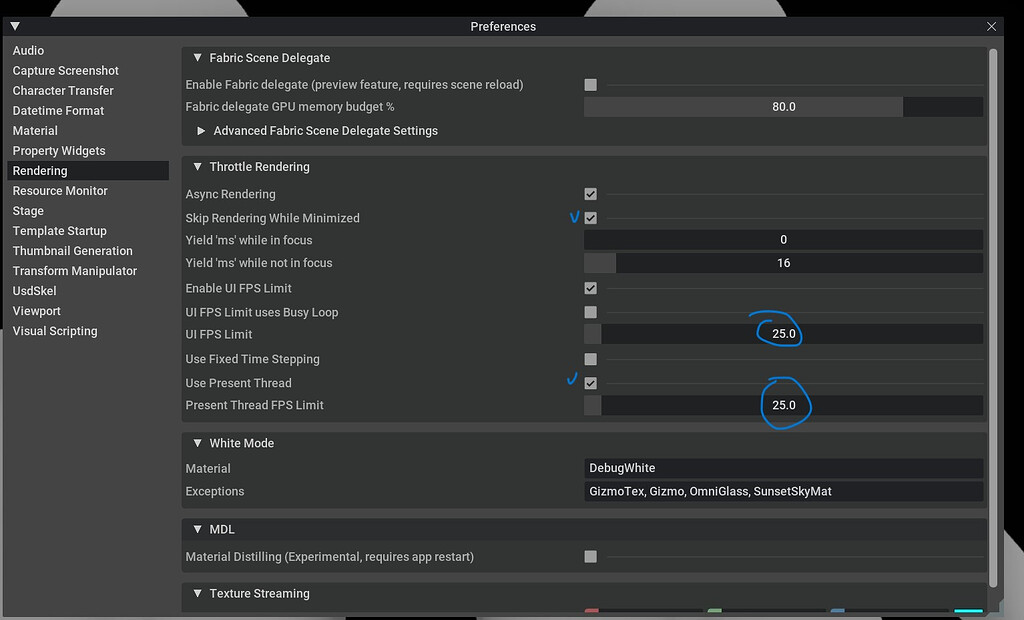This screenshot has height=620, width=1024.
Task: Select the Visual Scripting category
Action: click(x=55, y=330)
